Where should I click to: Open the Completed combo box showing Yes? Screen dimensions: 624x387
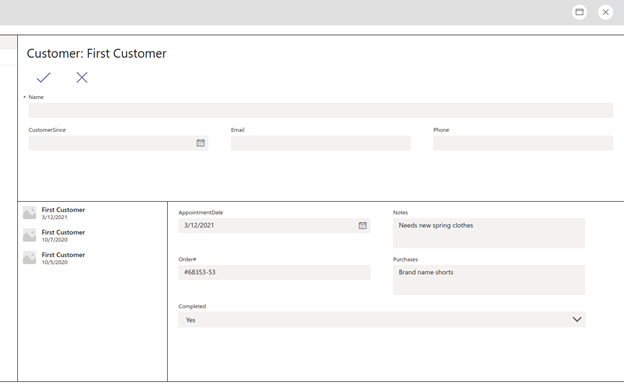pos(382,320)
